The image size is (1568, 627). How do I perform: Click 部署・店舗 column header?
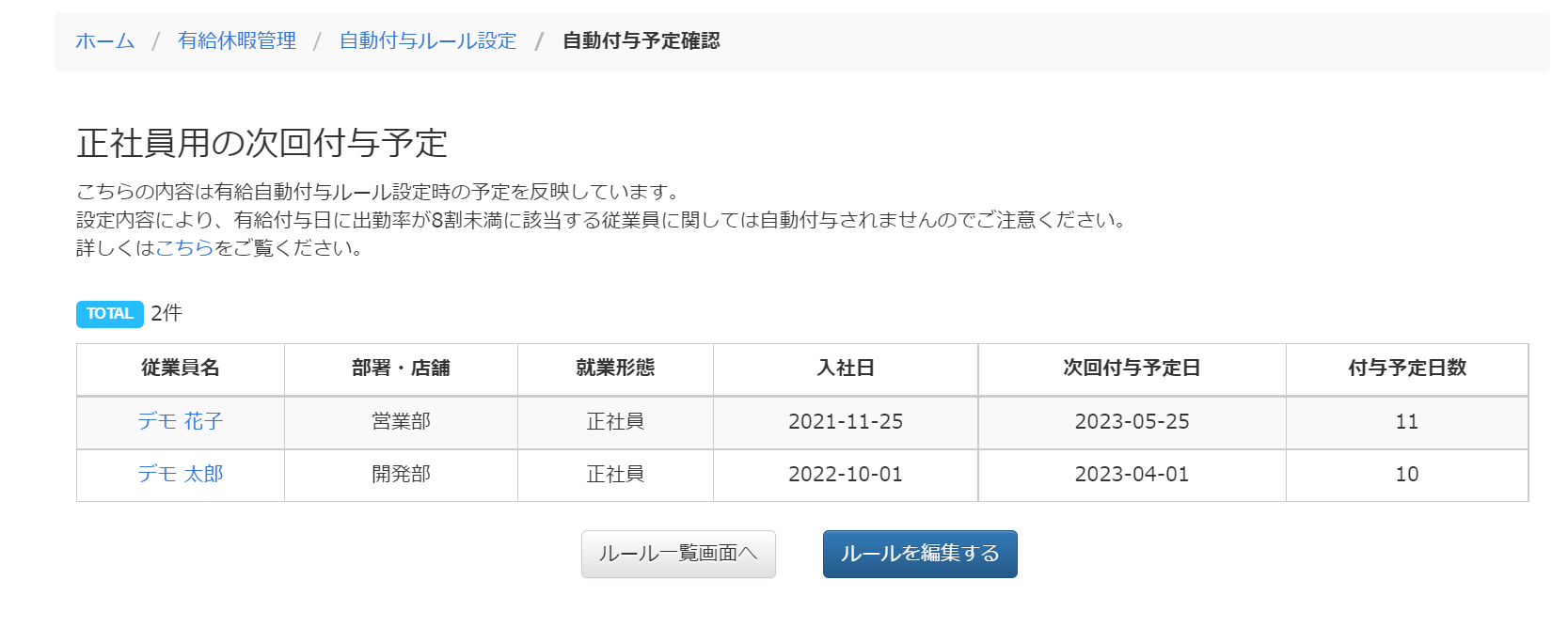[401, 368]
